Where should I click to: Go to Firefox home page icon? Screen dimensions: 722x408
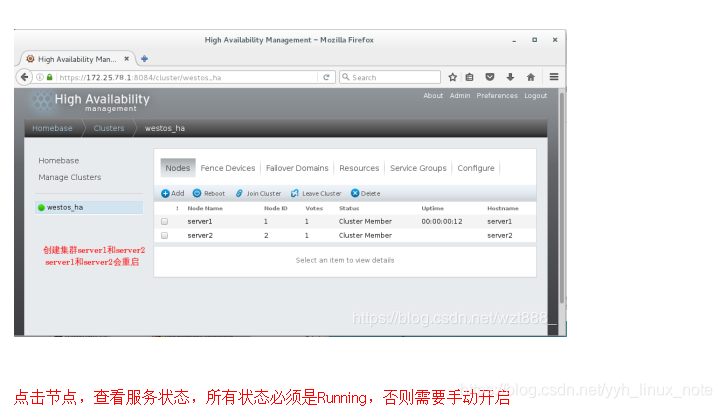pos(530,77)
